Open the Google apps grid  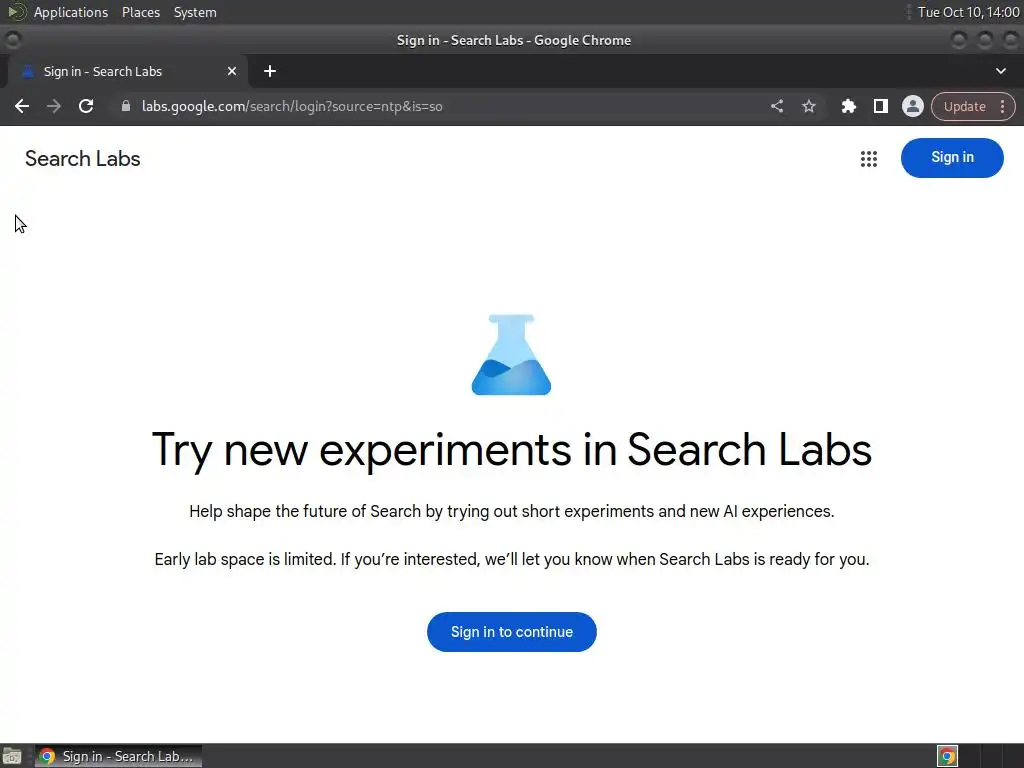869,159
